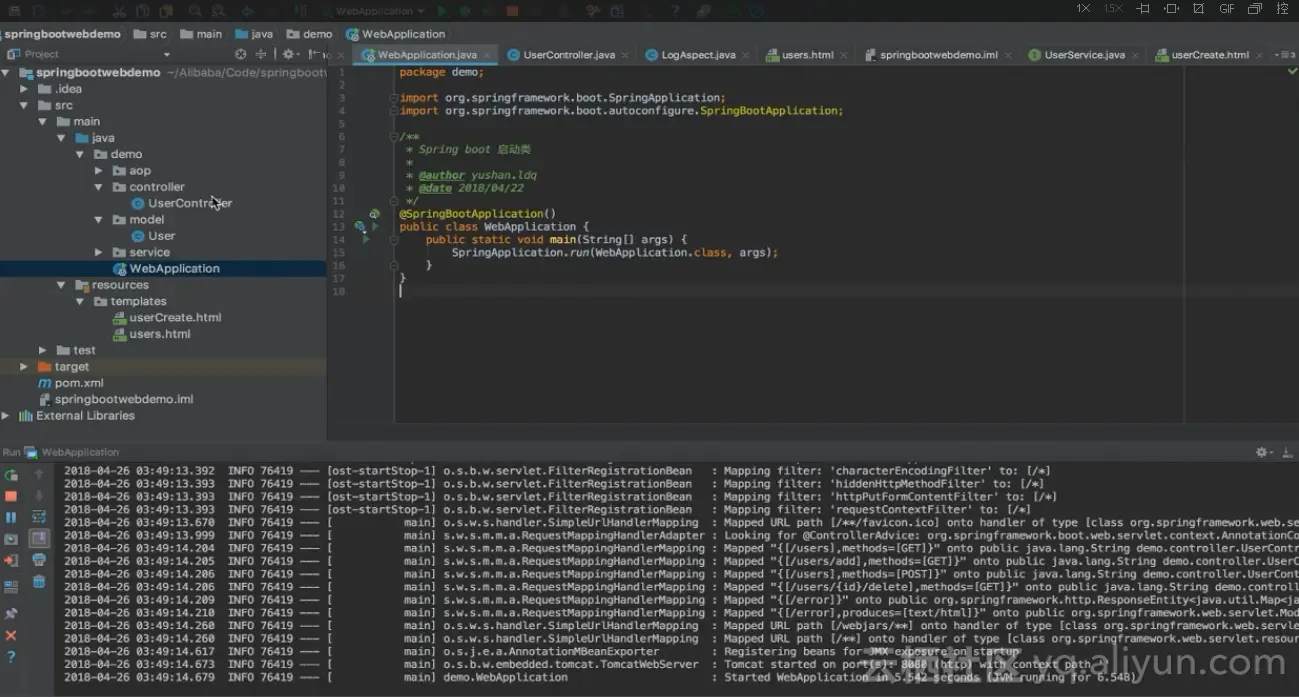1299x697 pixels.
Task: Open the run configuration WebApplication dropdown
Action: 374,11
